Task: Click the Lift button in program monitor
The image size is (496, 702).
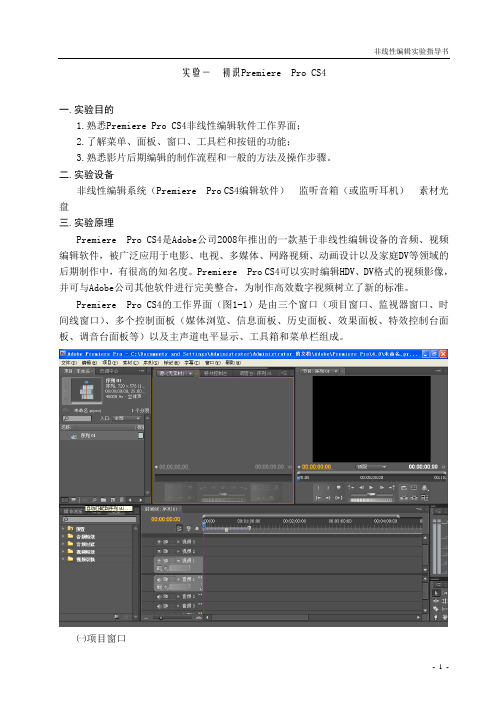Action: [404, 498]
